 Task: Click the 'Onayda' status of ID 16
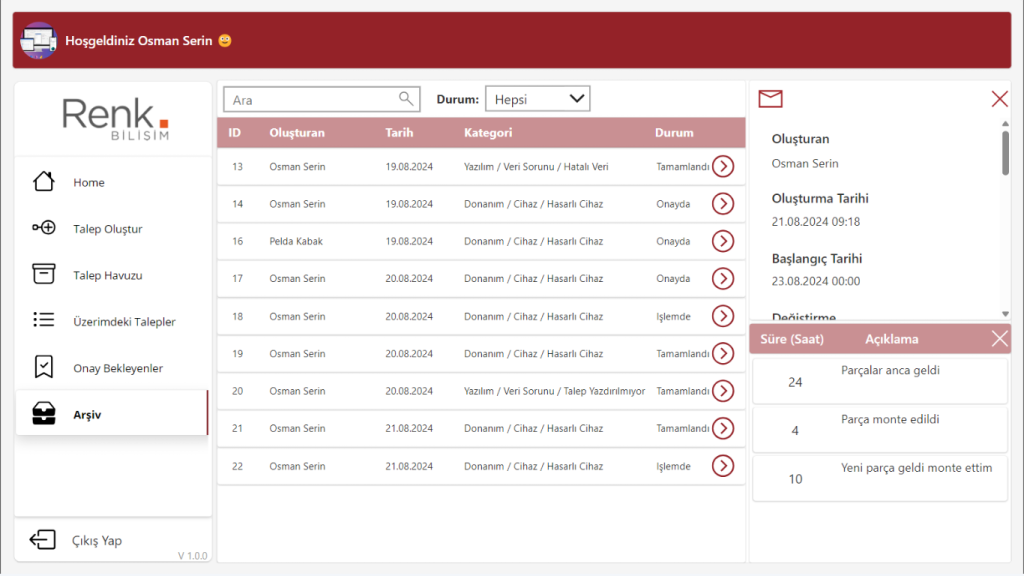point(673,241)
